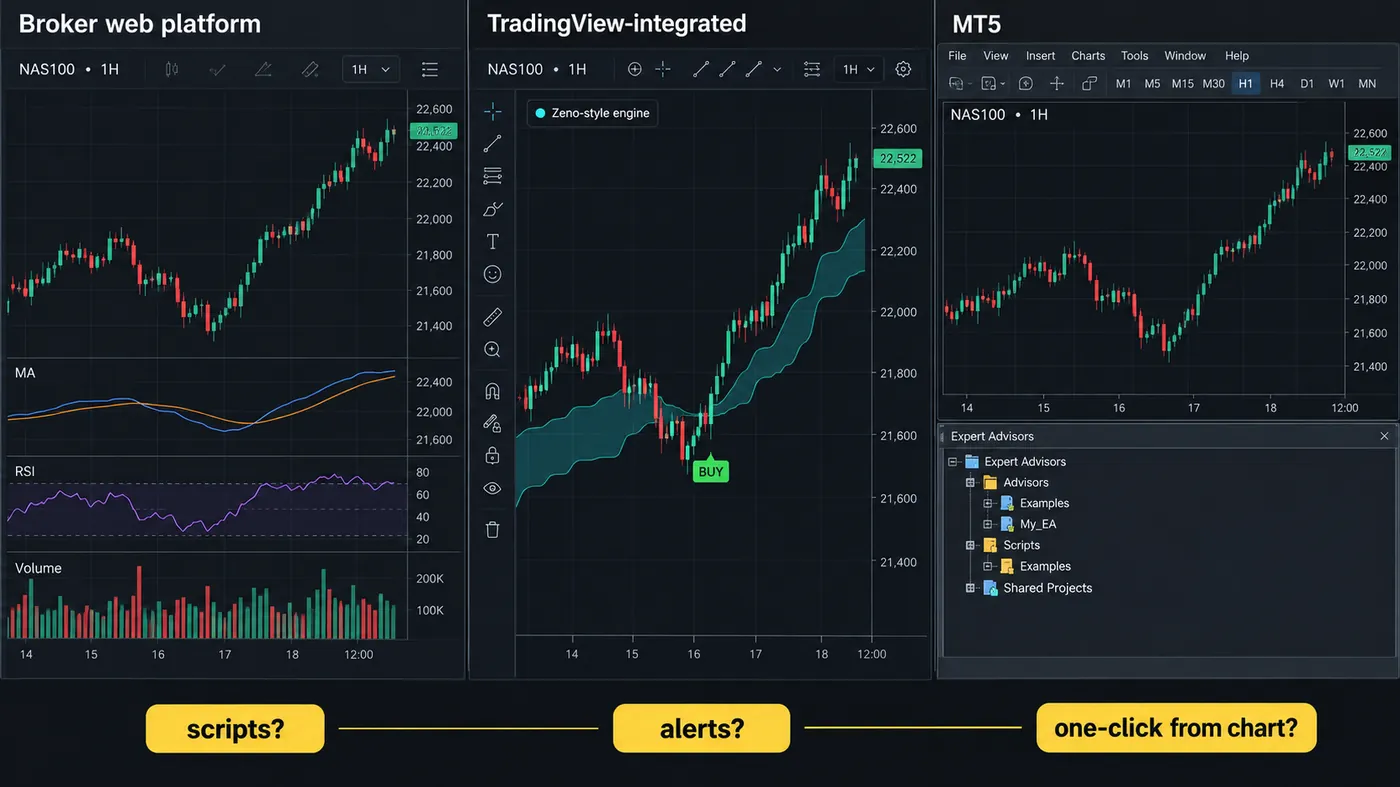
Task: Toggle stay-in-drawing-mode pencil lock icon
Action: [492, 423]
